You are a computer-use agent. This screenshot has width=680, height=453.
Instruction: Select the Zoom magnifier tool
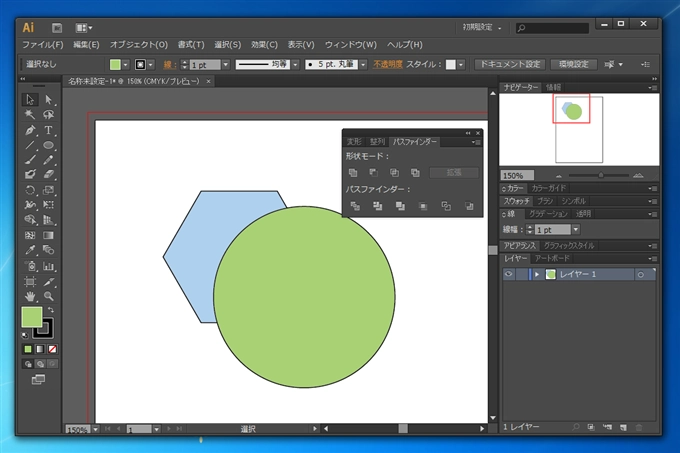pos(48,297)
